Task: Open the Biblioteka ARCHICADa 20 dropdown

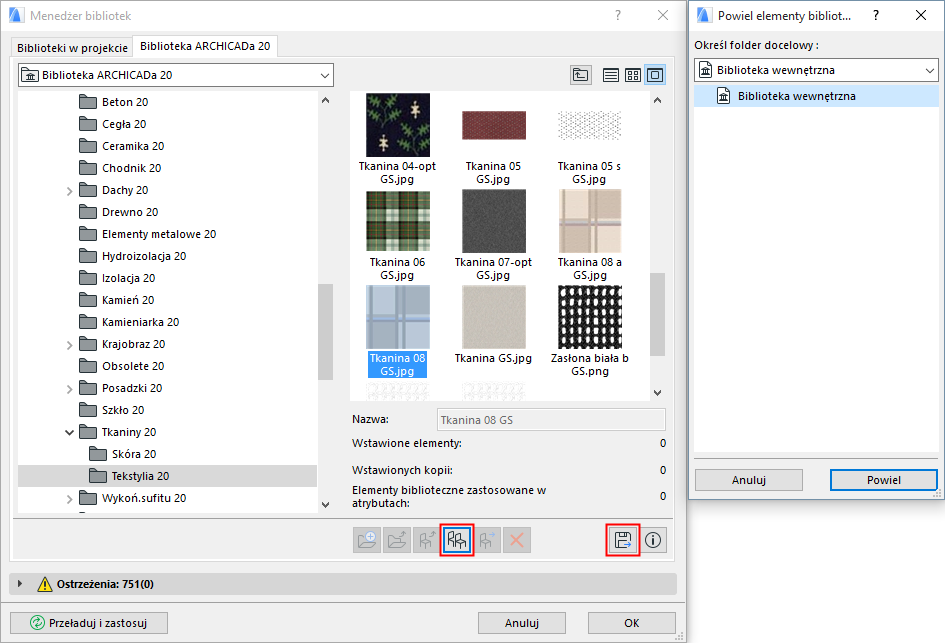Action: 175,75
